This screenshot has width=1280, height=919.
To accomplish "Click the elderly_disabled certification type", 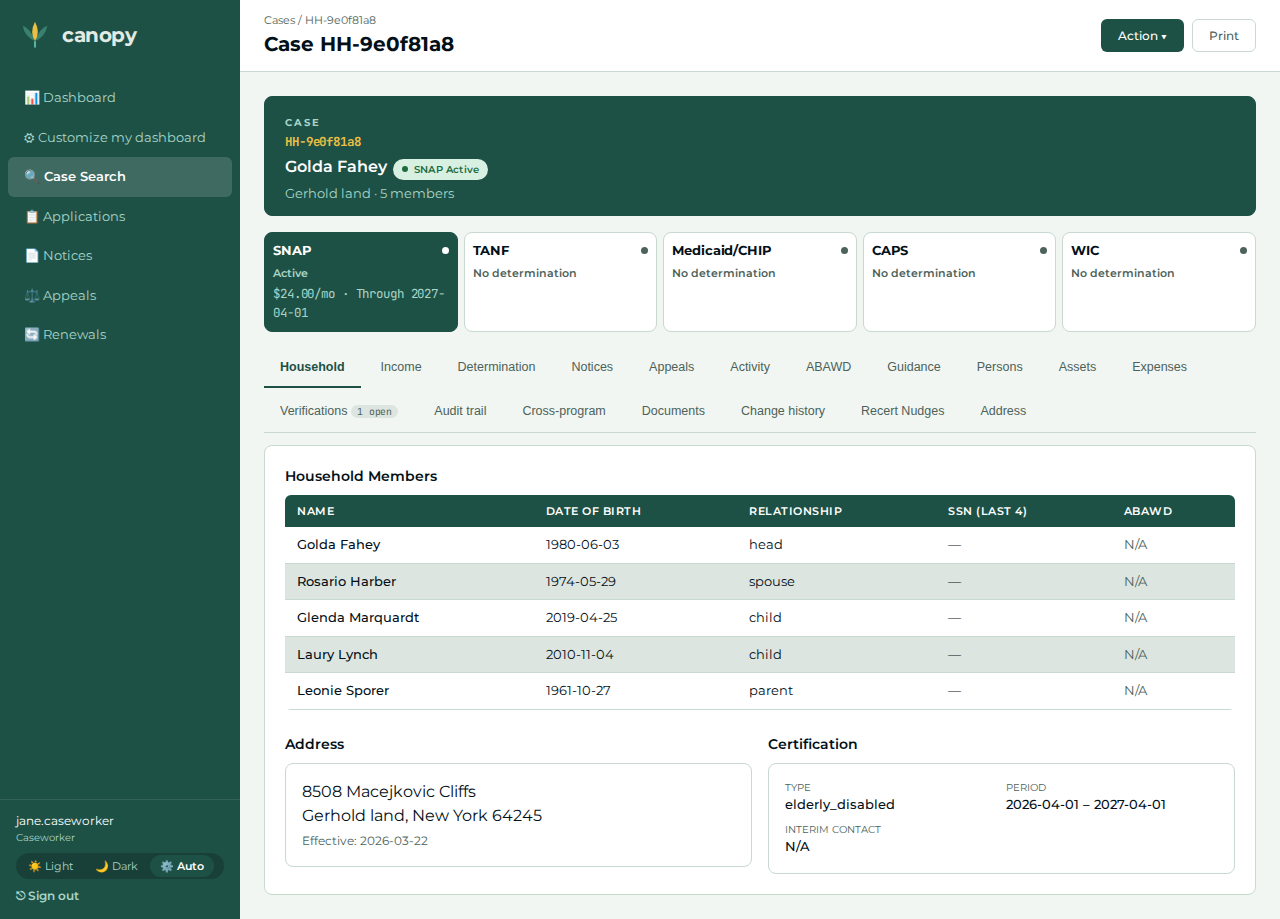I will click(840, 804).
